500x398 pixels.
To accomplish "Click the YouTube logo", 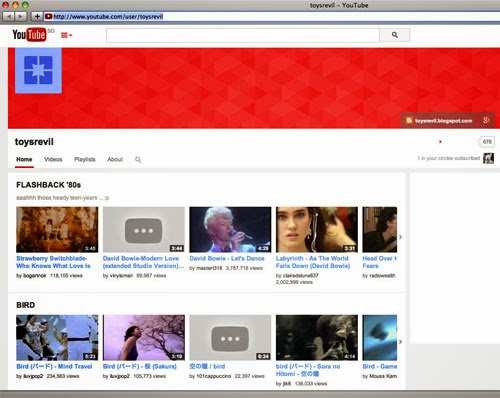I will 29,35.
